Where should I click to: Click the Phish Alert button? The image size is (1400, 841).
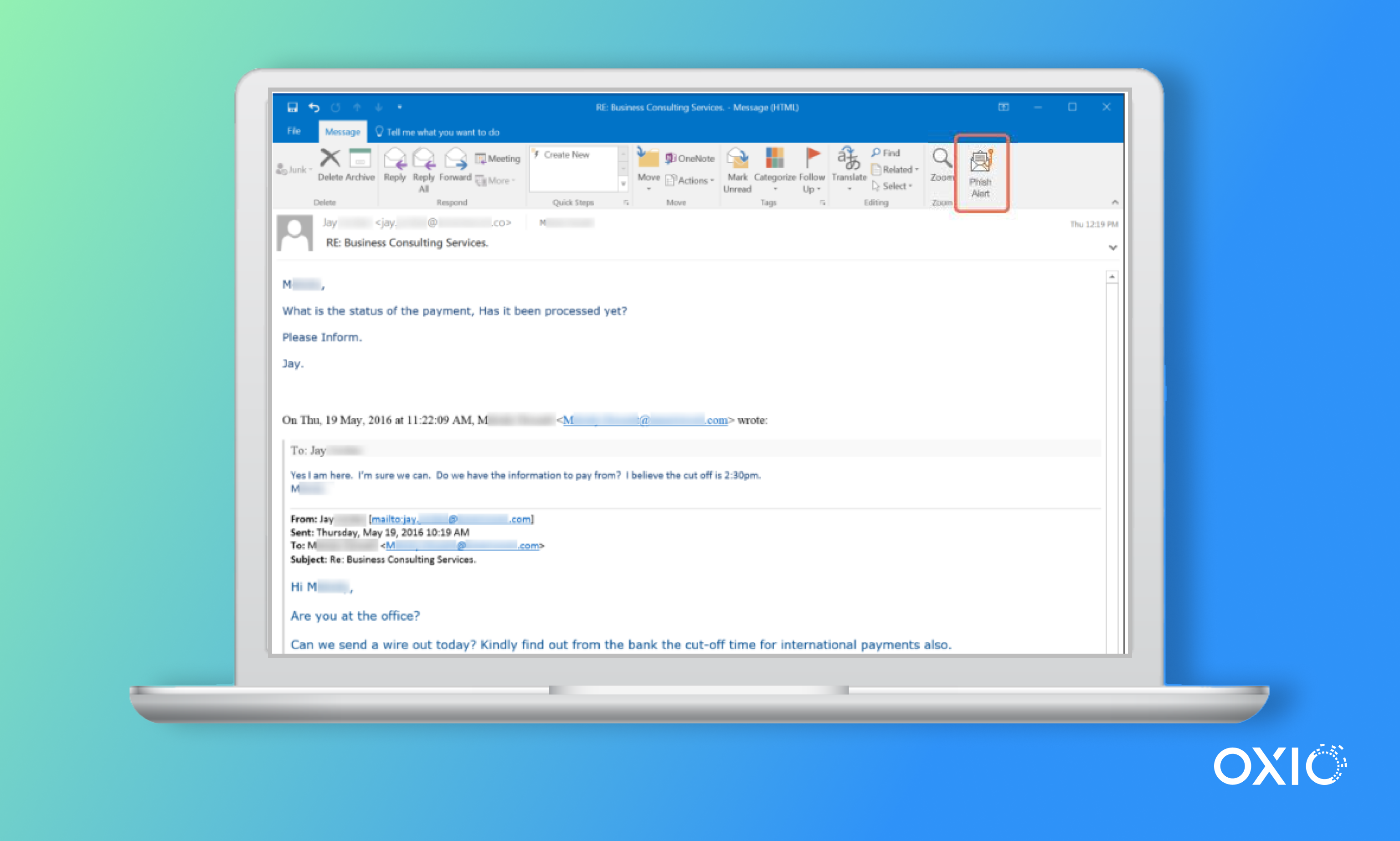click(x=981, y=173)
